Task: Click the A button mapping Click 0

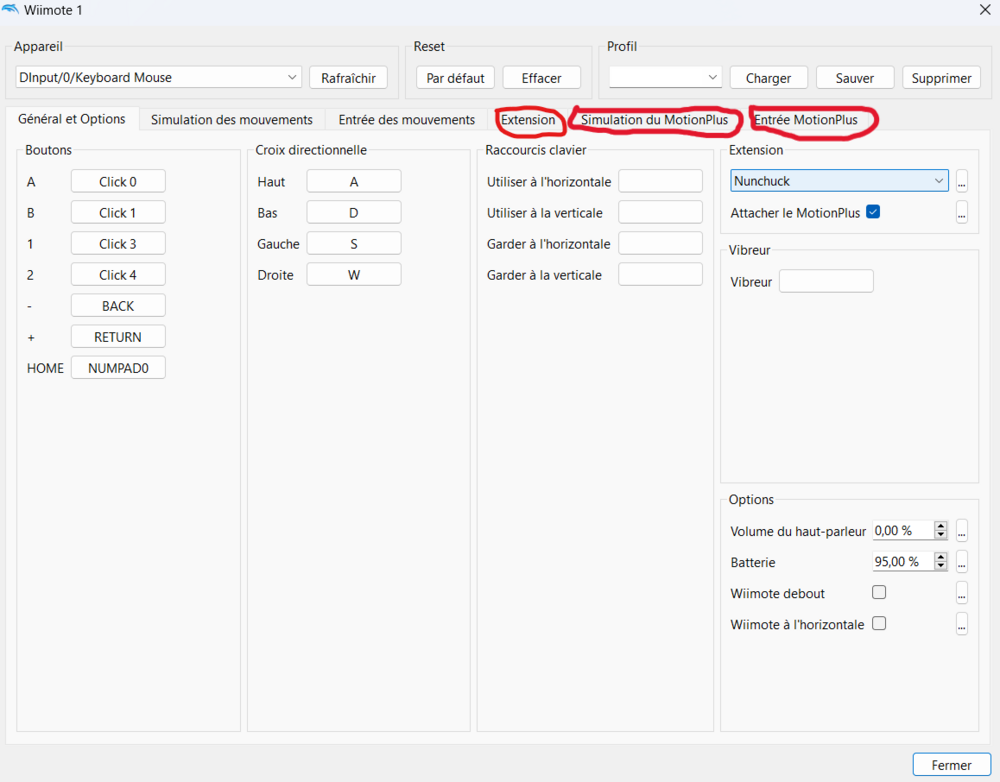Action: click(x=118, y=181)
